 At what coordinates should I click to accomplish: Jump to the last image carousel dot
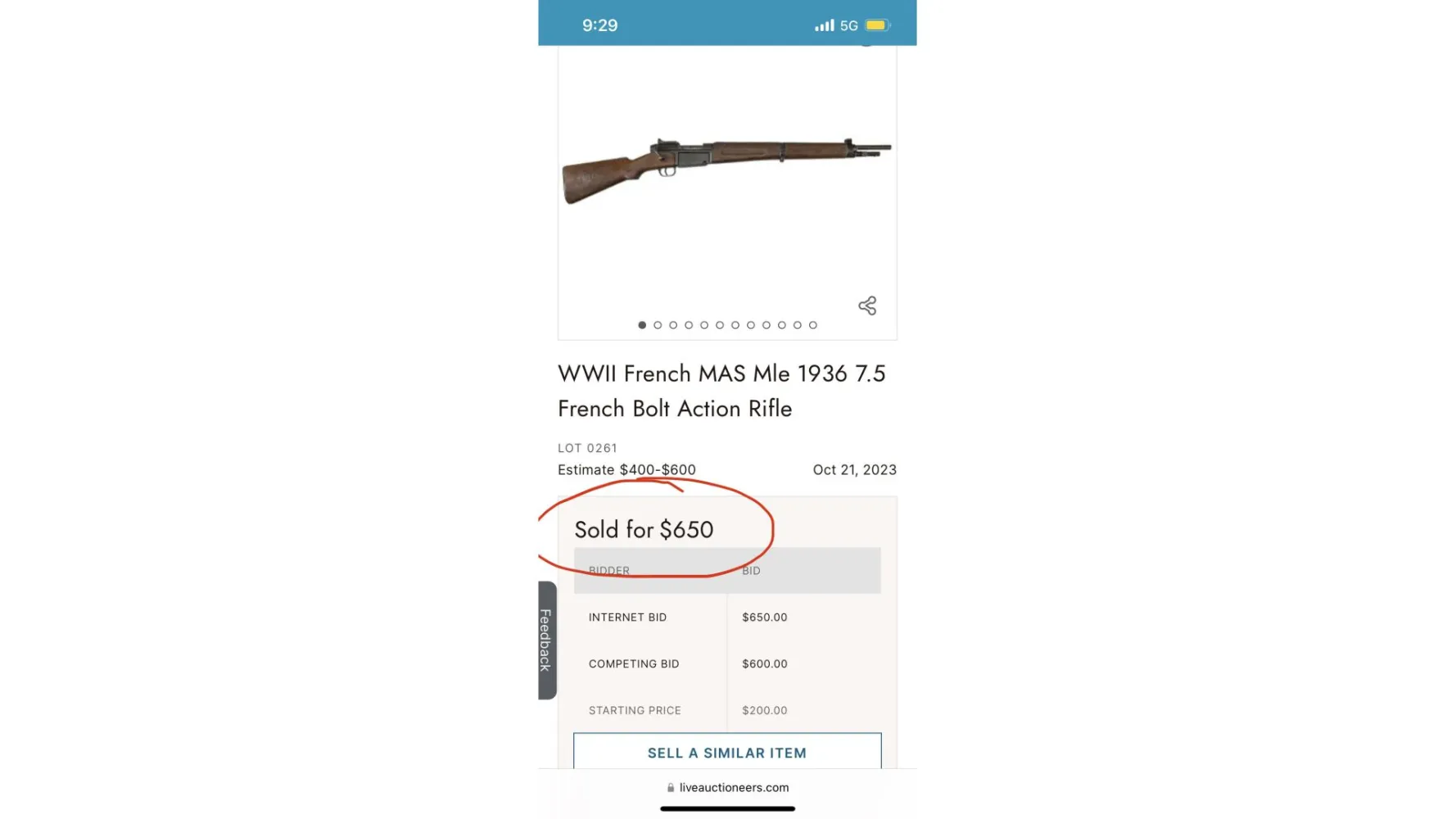tap(813, 325)
